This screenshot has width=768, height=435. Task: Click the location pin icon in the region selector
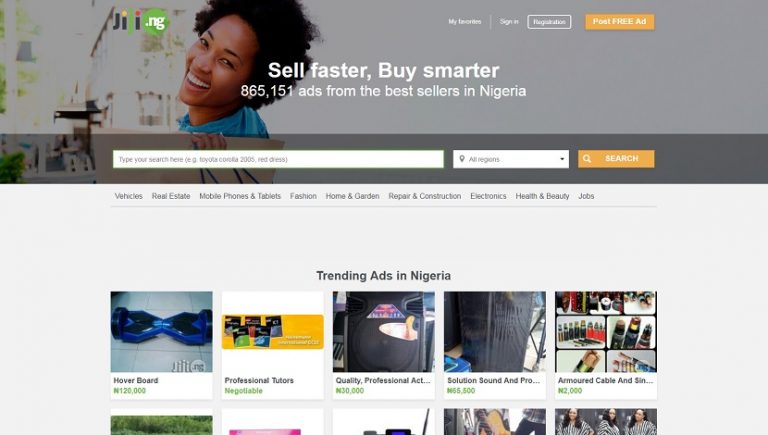tap(461, 159)
